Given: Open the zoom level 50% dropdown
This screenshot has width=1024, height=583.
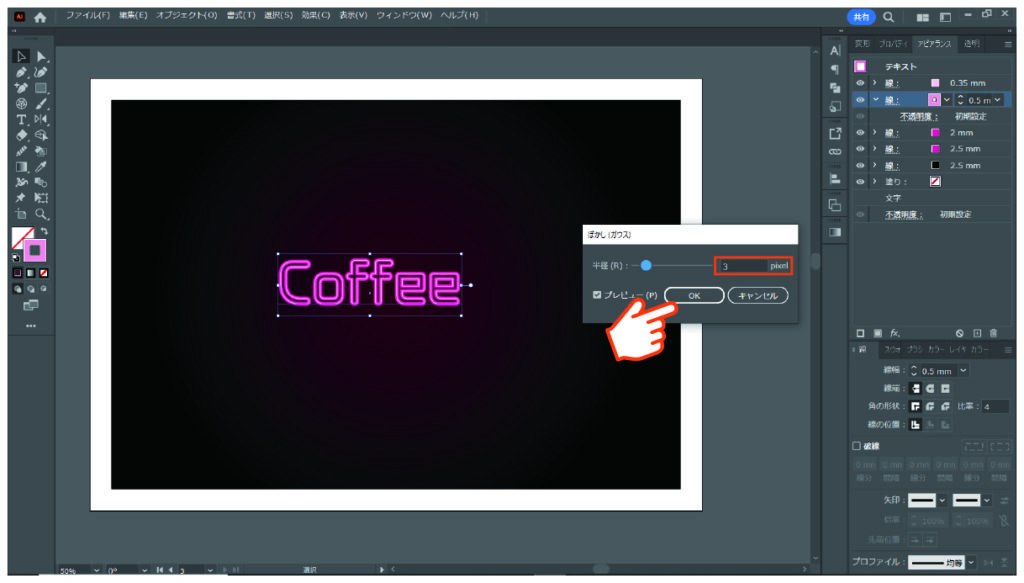Looking at the screenshot, I should coord(96,570).
